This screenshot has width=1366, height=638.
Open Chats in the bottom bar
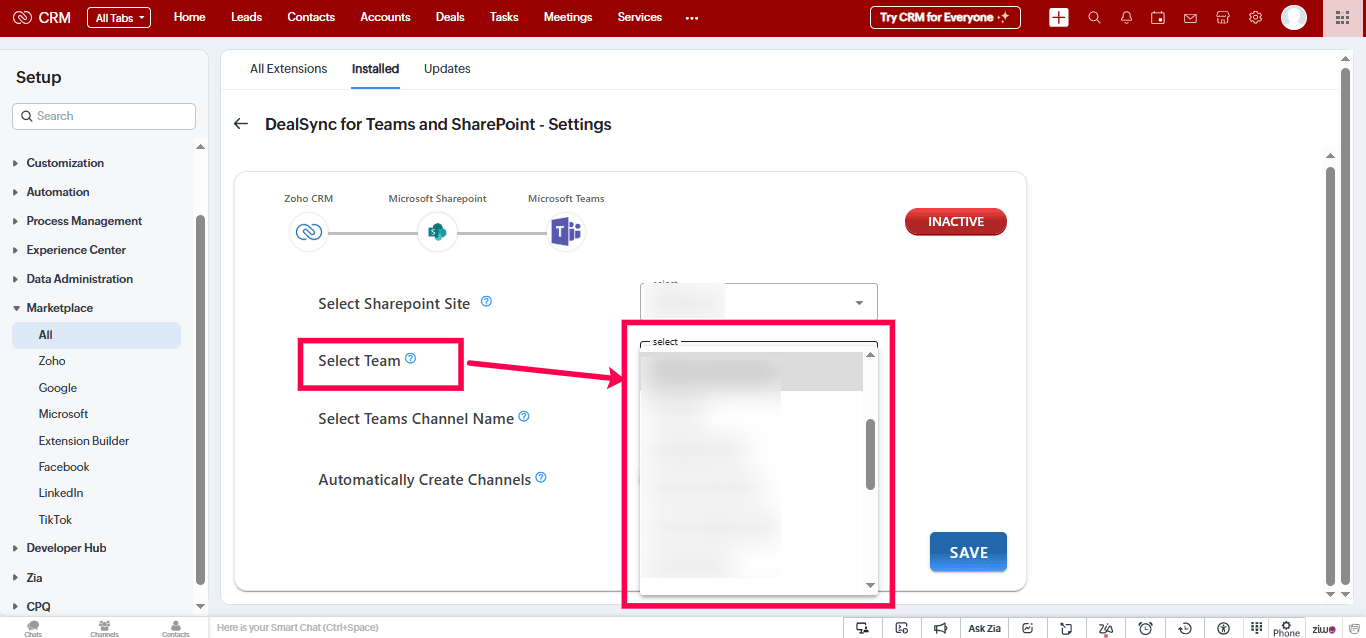33,628
